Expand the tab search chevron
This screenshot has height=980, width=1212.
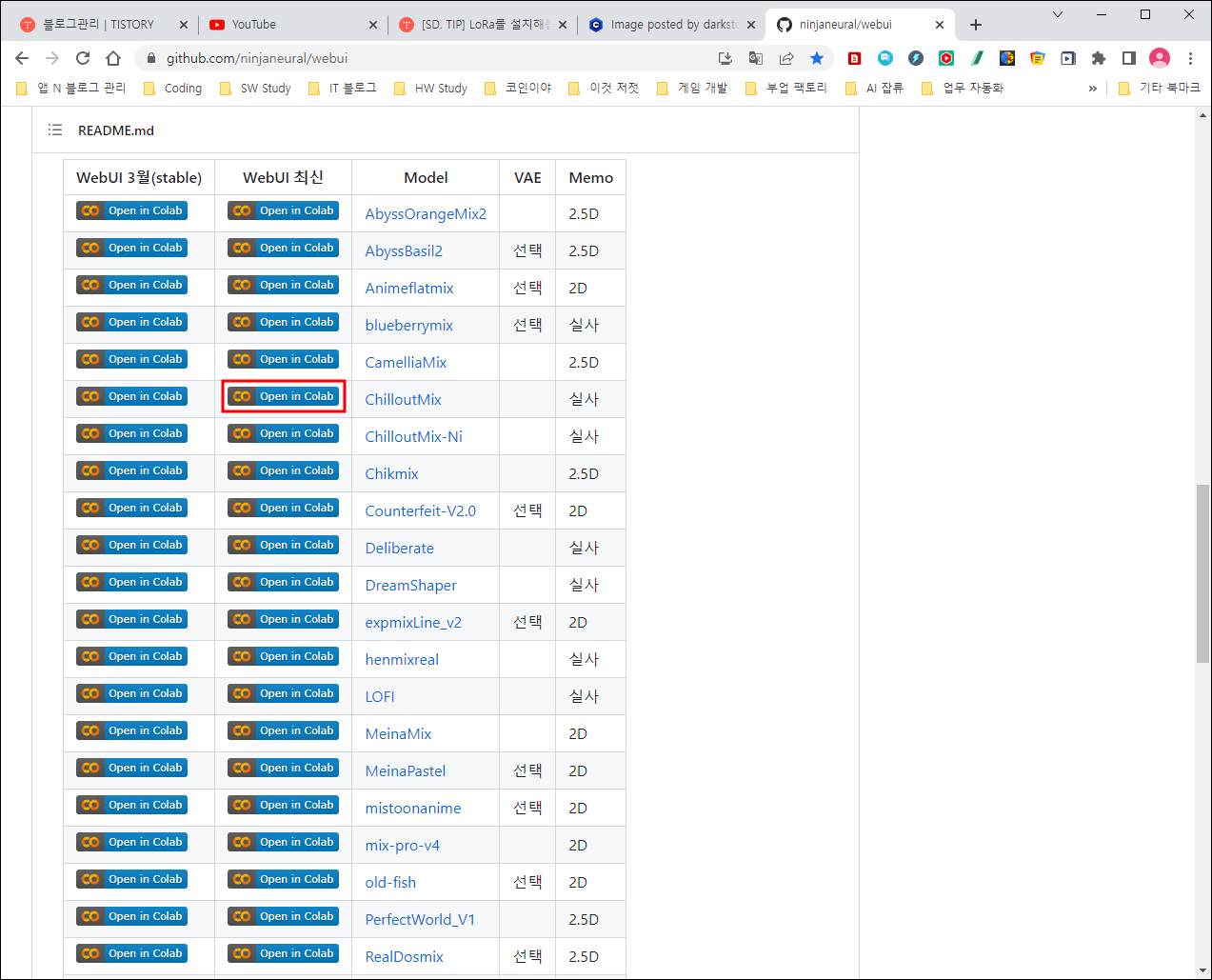(x=1058, y=14)
